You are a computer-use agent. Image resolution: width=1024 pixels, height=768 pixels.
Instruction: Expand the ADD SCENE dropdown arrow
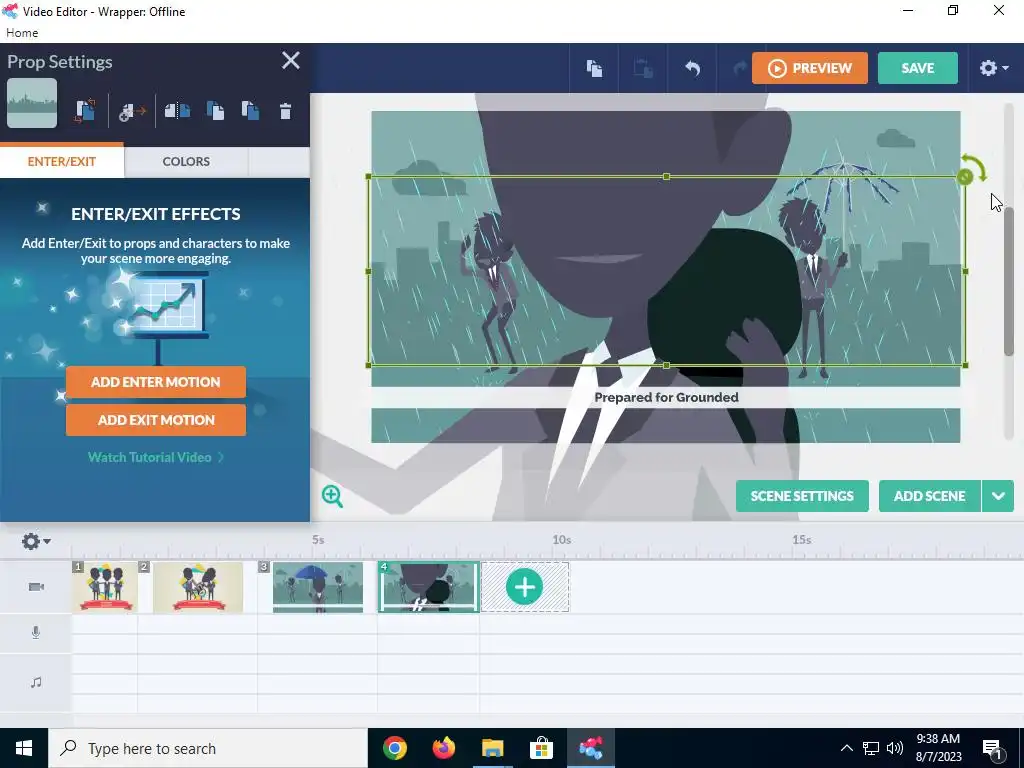coord(998,496)
